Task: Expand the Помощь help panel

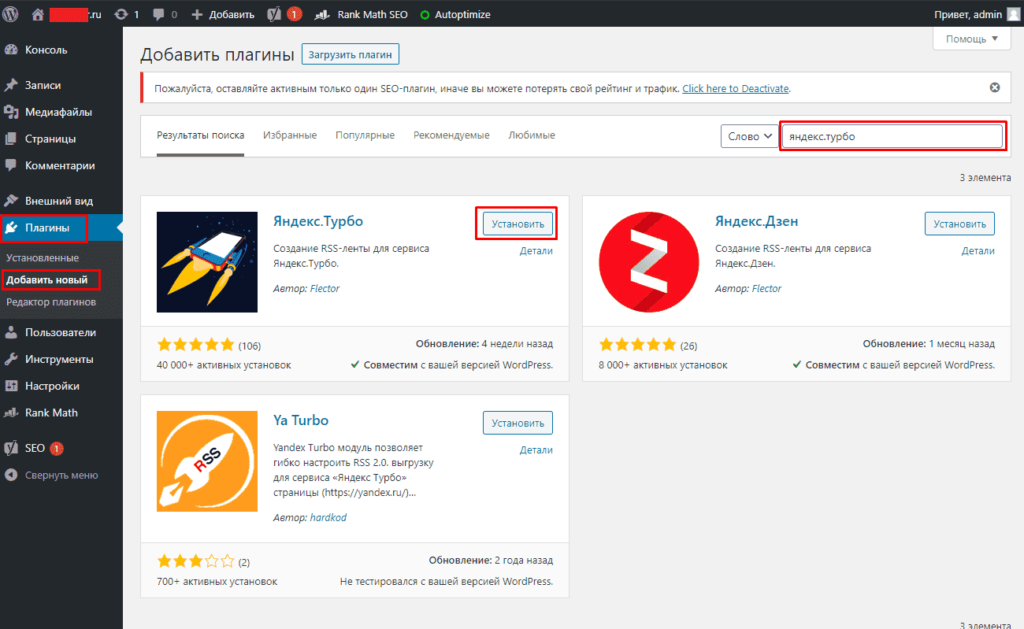Action: pos(972,39)
